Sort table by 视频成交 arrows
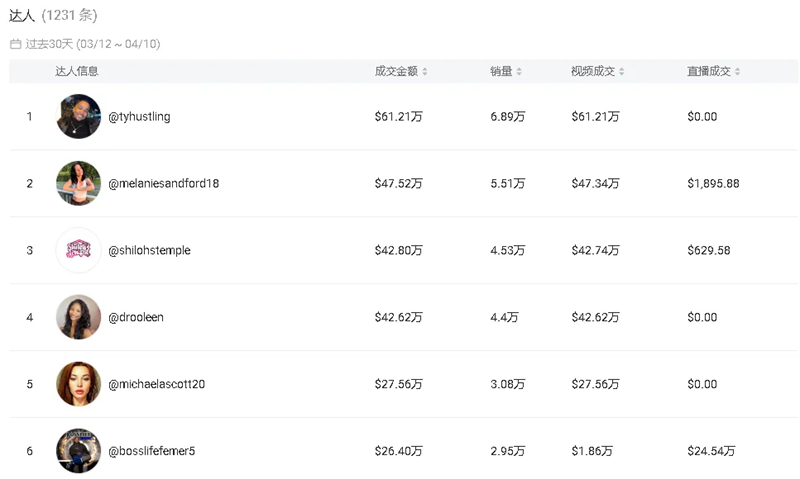 click(x=622, y=72)
